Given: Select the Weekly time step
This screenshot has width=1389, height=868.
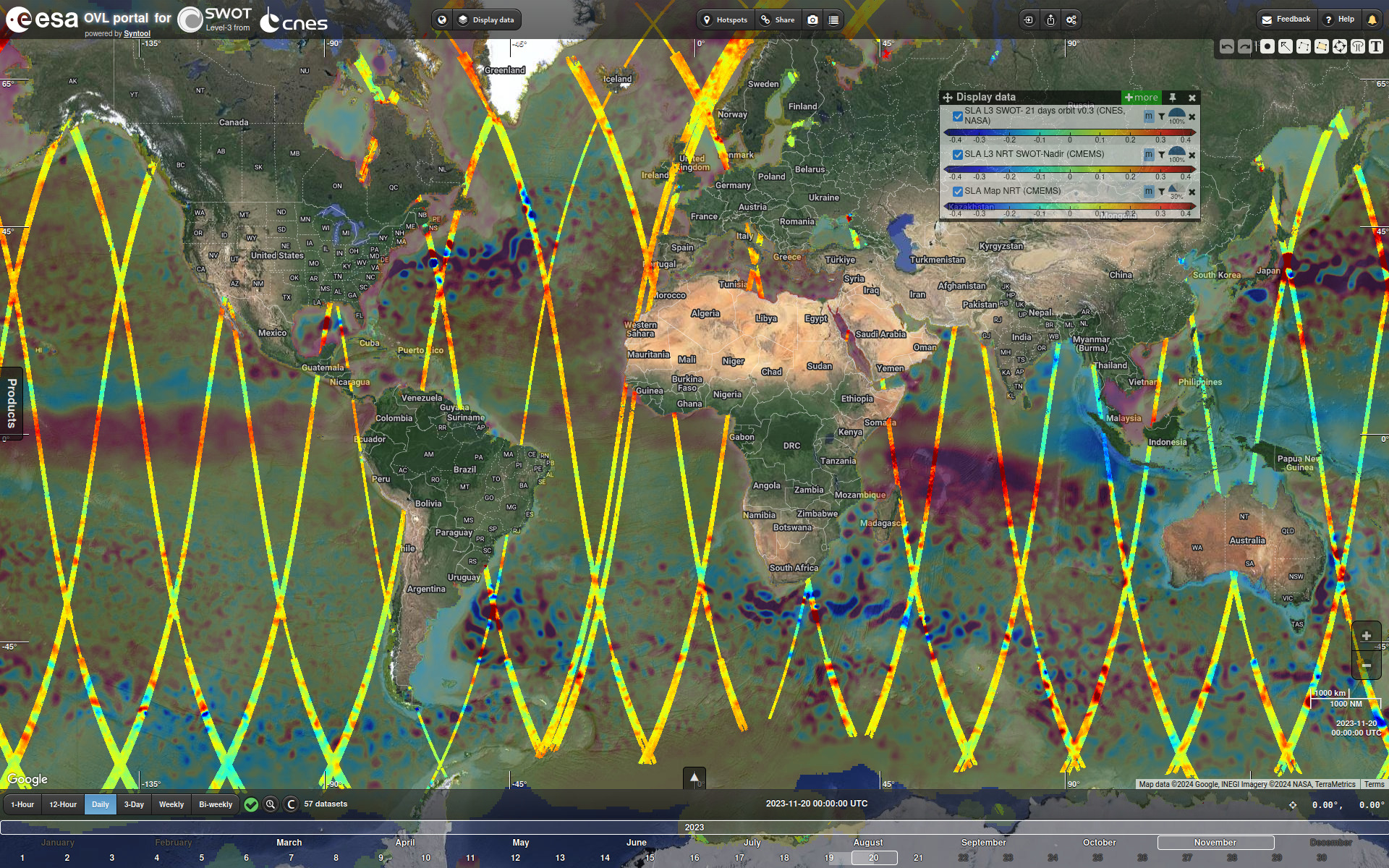Looking at the screenshot, I should click(171, 804).
